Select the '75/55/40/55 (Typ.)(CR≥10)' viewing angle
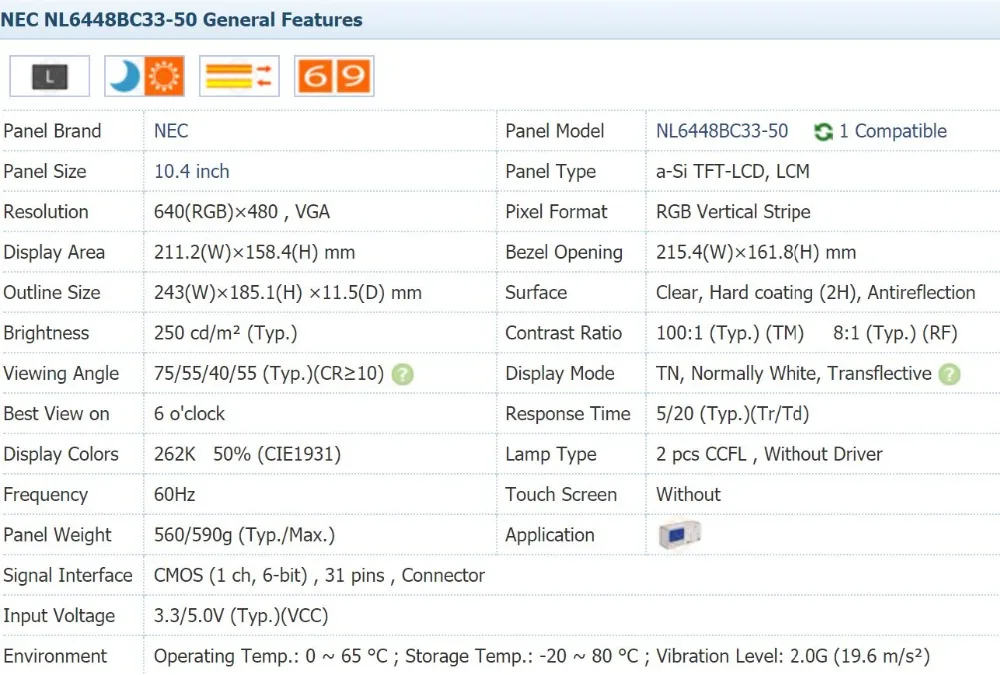This screenshot has width=1000, height=675. point(269,373)
